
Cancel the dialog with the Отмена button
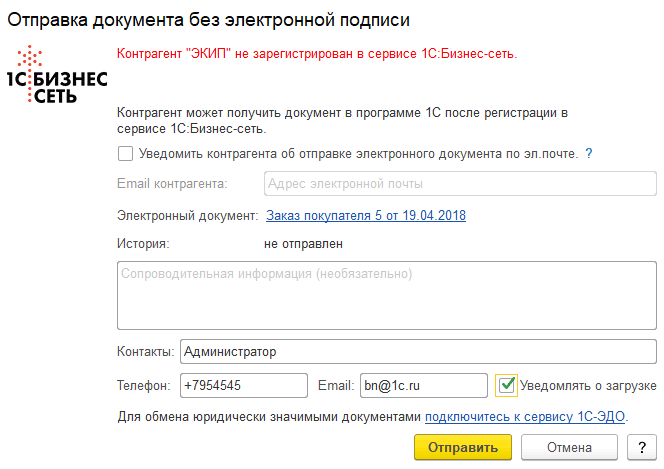[569, 447]
